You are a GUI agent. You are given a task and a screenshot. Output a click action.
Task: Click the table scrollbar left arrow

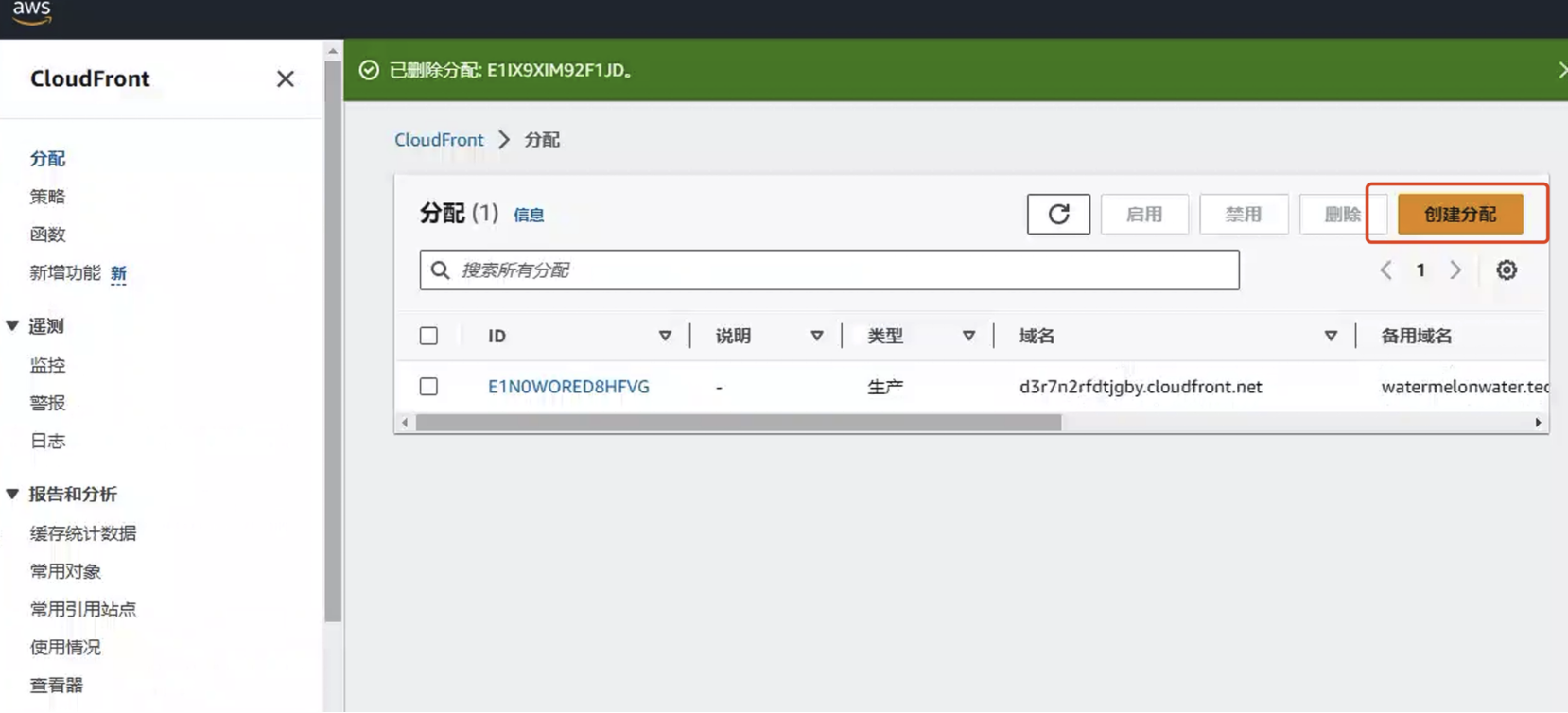405,423
